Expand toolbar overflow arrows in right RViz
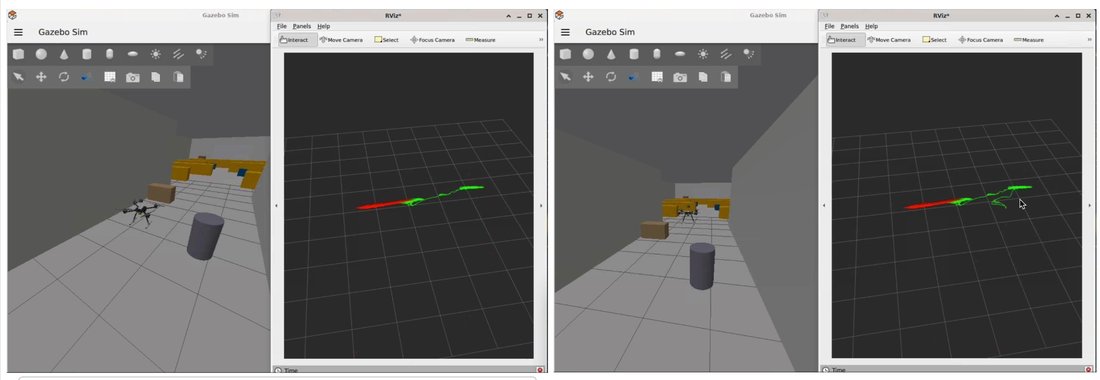Screen dimensions: 1100x380 [1089, 40]
